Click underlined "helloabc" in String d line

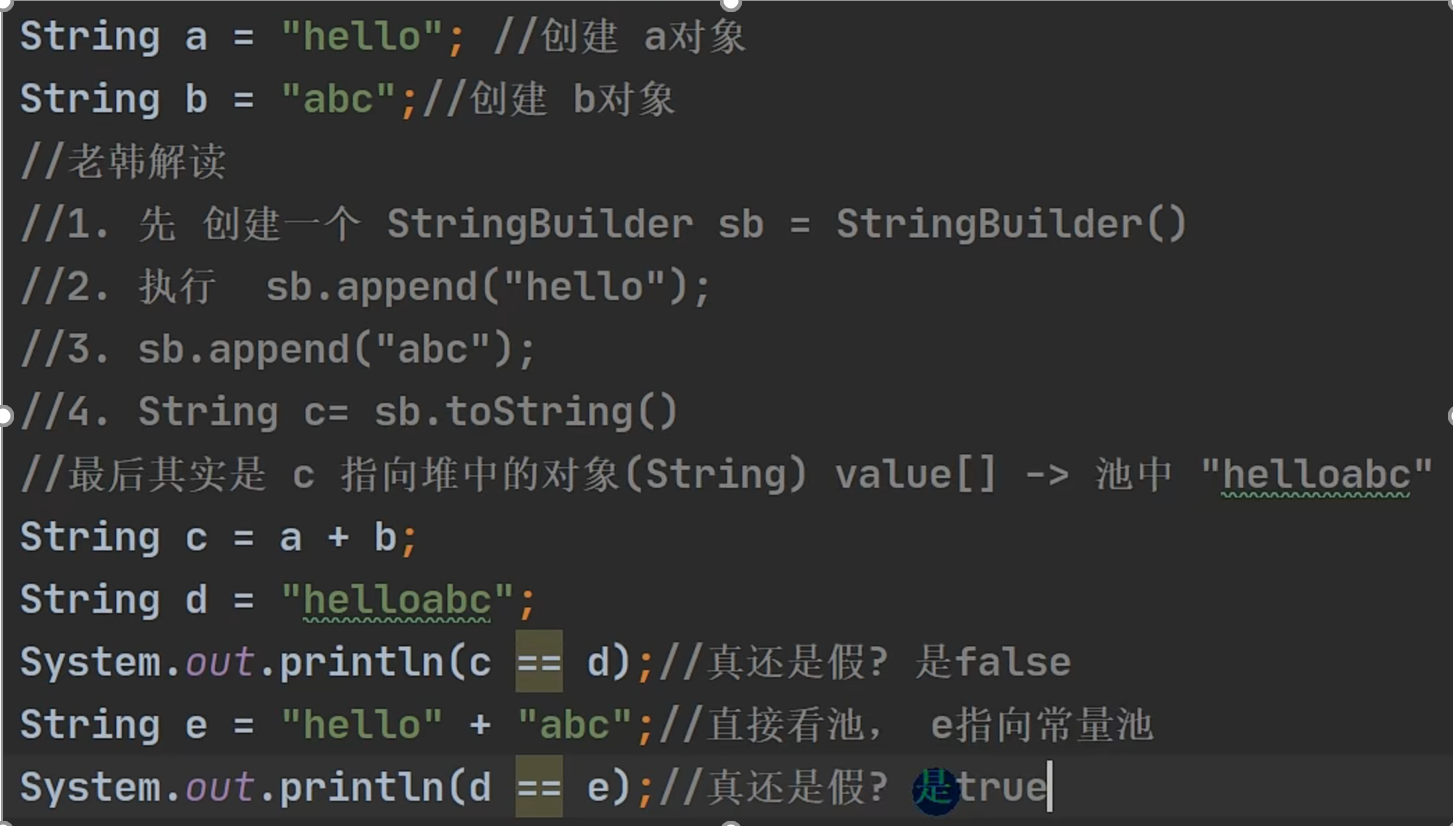398,601
